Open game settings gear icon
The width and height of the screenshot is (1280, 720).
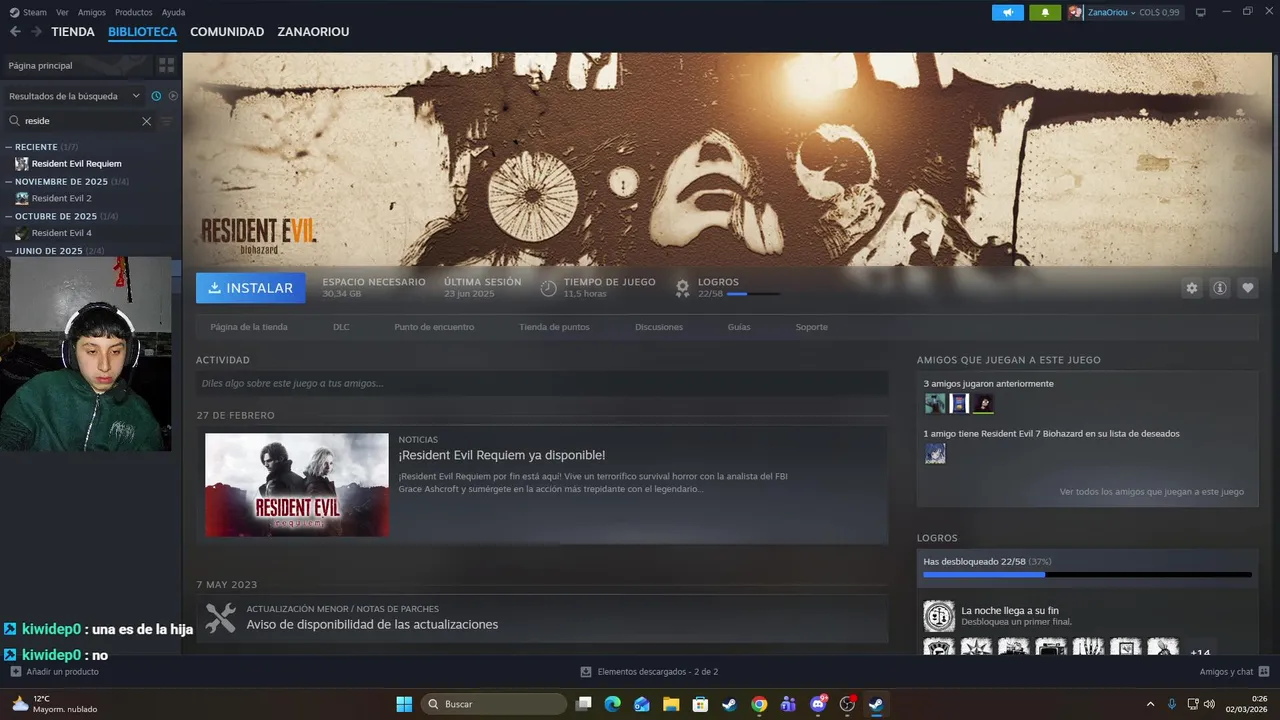(x=1191, y=288)
